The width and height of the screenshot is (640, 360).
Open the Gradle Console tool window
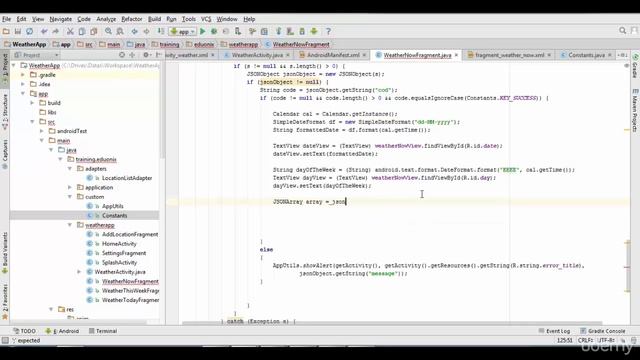pos(602,331)
